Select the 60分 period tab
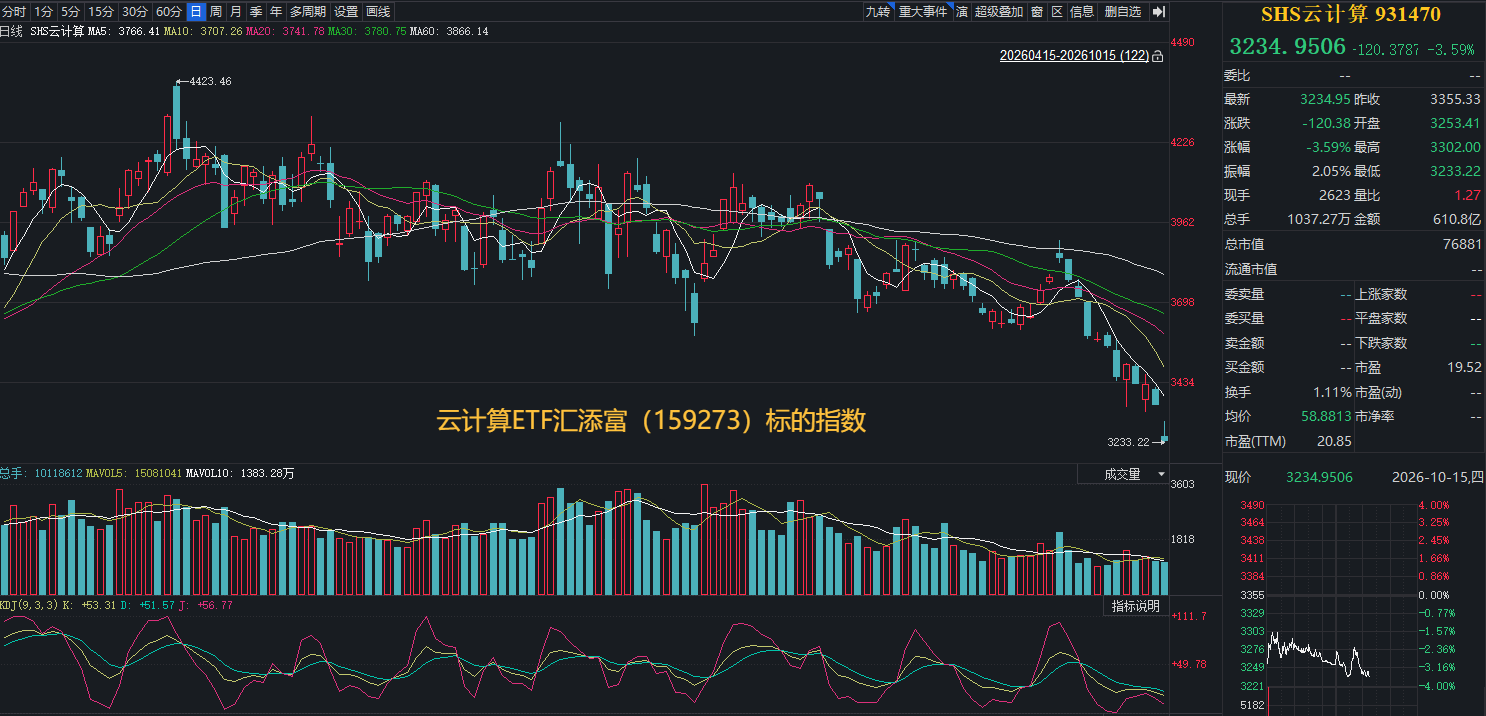 pos(169,12)
